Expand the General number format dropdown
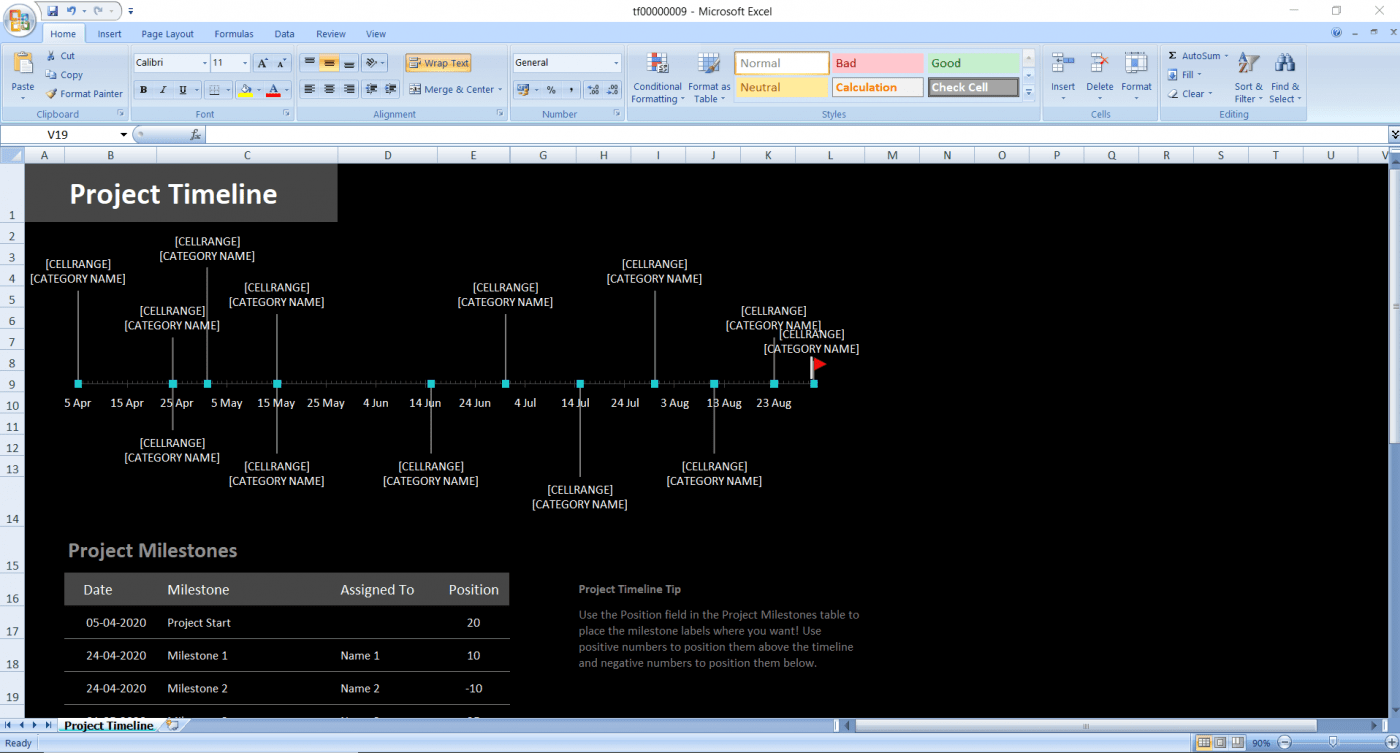The width and height of the screenshot is (1400, 753). [x=616, y=63]
